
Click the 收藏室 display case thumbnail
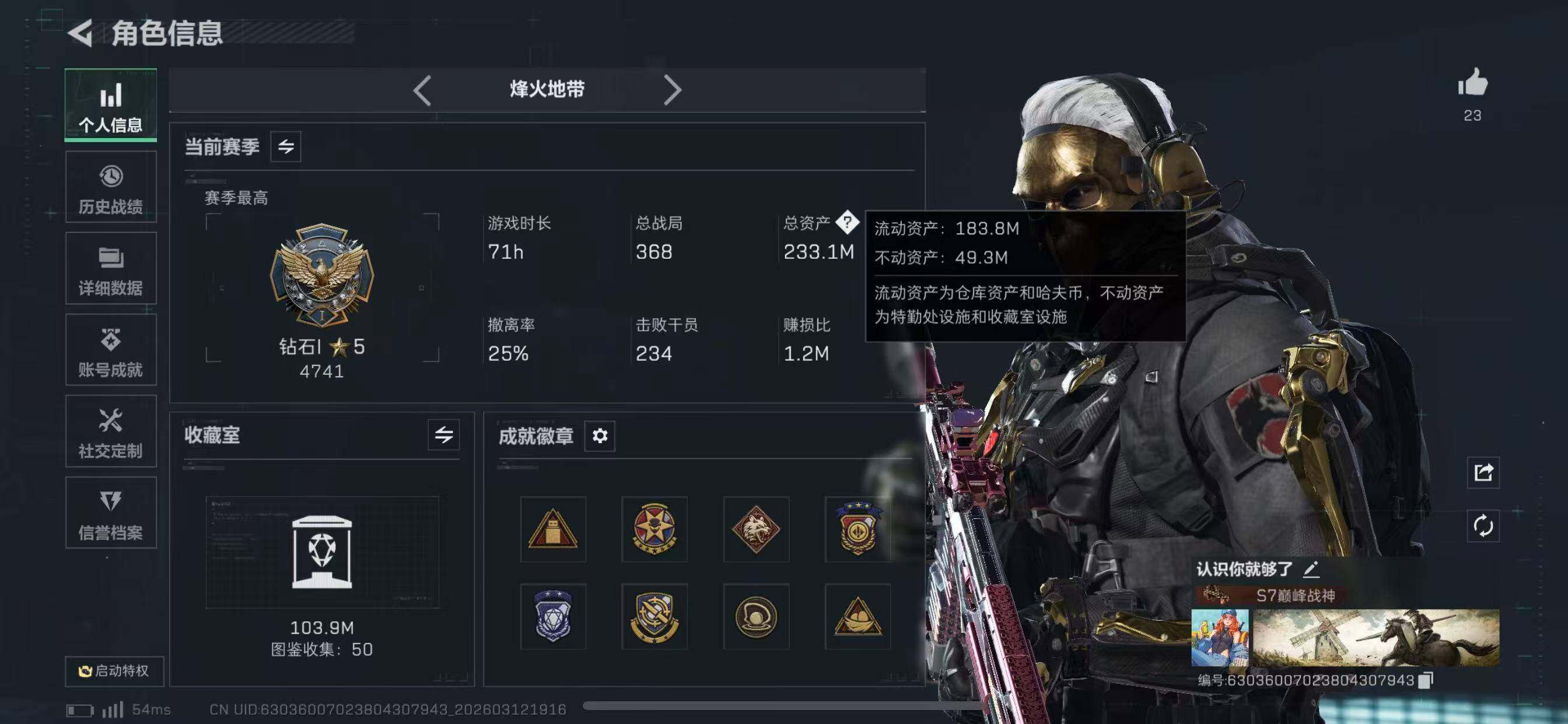click(x=322, y=552)
